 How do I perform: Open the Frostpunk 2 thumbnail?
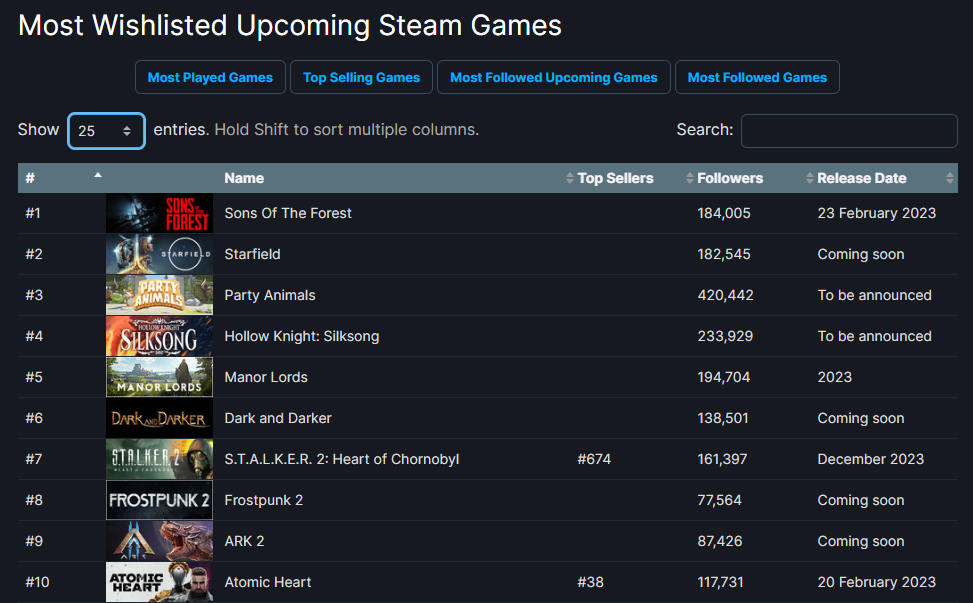(159, 500)
